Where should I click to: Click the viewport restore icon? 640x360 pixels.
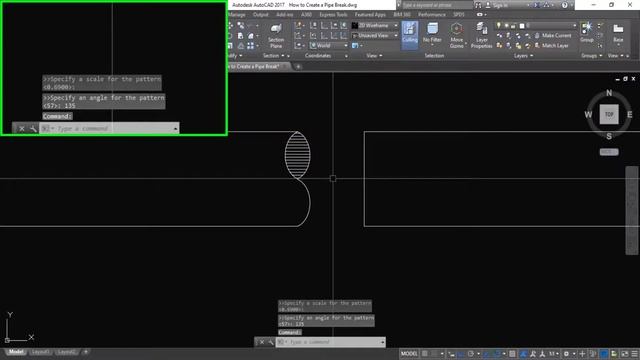[x=625, y=79]
